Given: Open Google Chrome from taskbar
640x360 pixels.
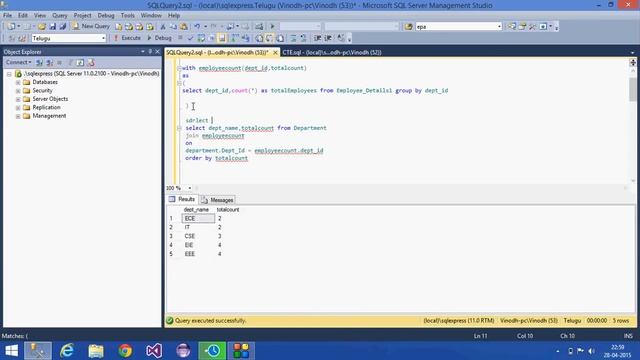Looking at the screenshot, I should click(x=125, y=351).
